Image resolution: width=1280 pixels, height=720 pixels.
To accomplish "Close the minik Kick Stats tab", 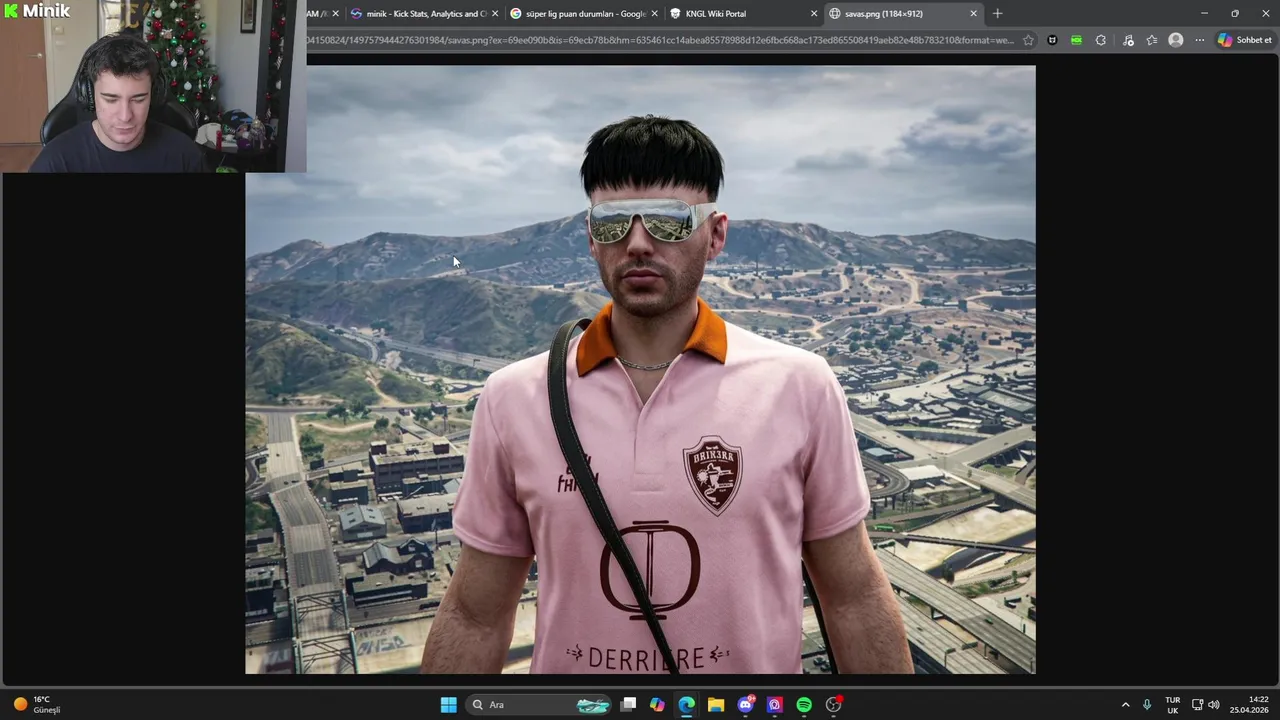I will [x=494, y=14].
